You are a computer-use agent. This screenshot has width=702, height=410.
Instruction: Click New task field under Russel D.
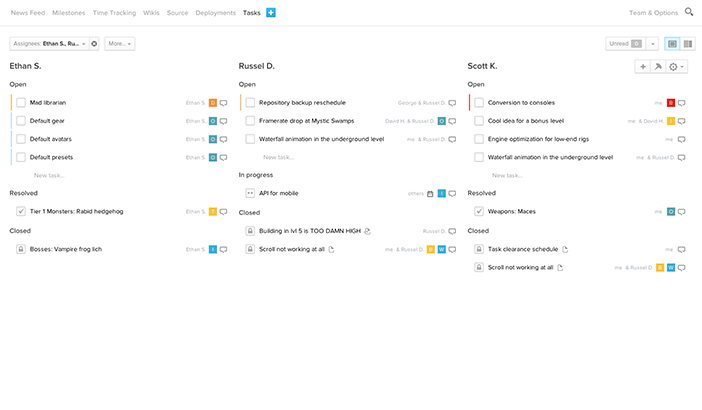[x=278, y=157]
